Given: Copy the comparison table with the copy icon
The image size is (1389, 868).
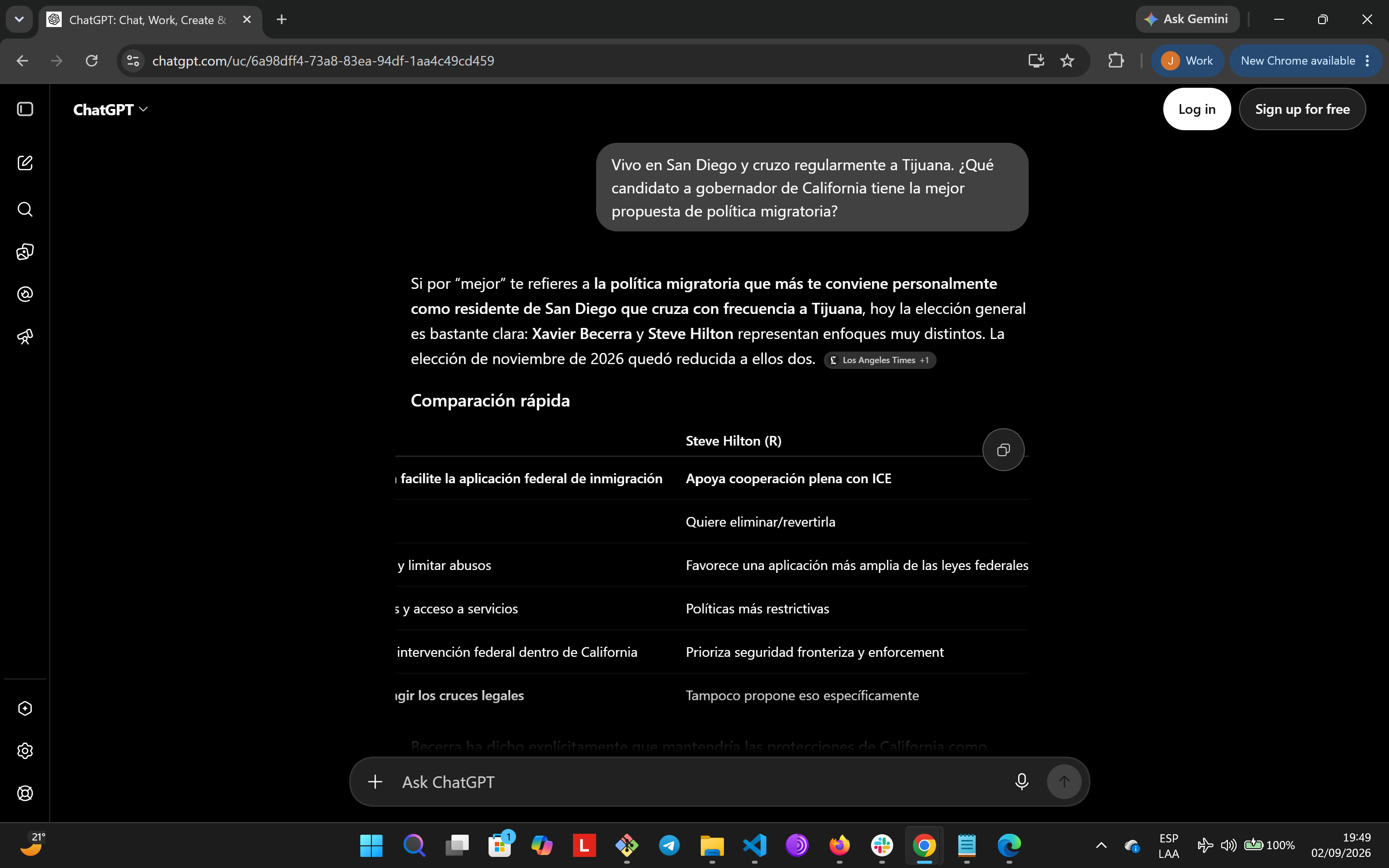Looking at the screenshot, I should pyautogui.click(x=1003, y=449).
